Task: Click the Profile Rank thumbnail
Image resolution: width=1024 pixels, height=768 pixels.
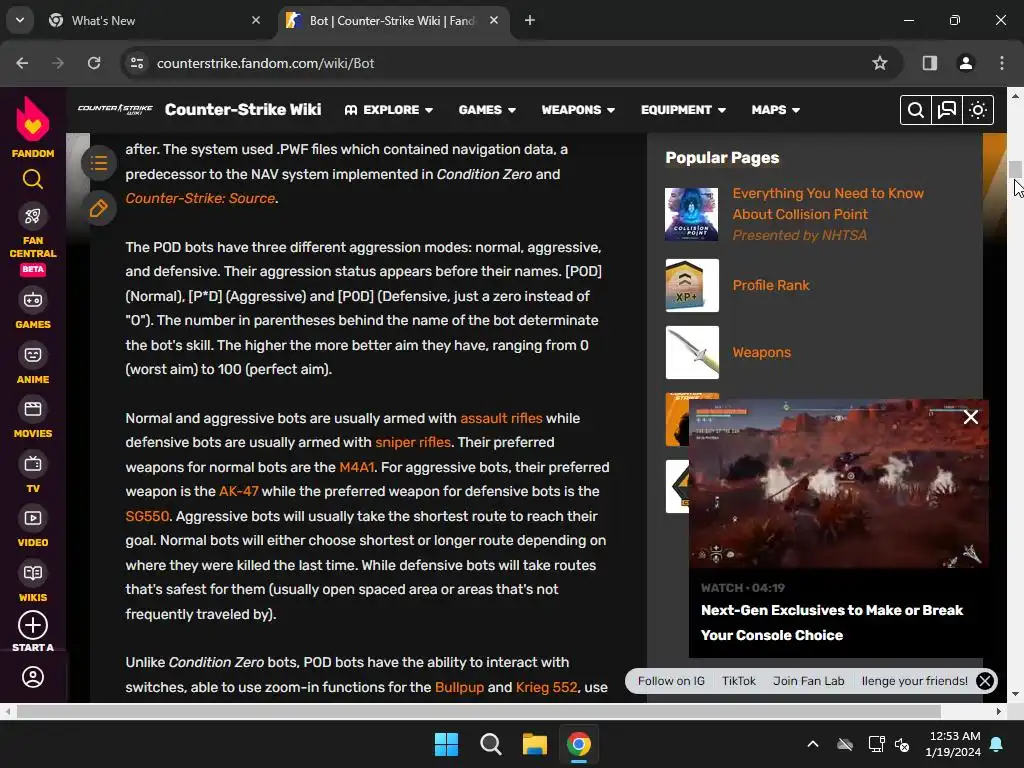Action: point(692,285)
